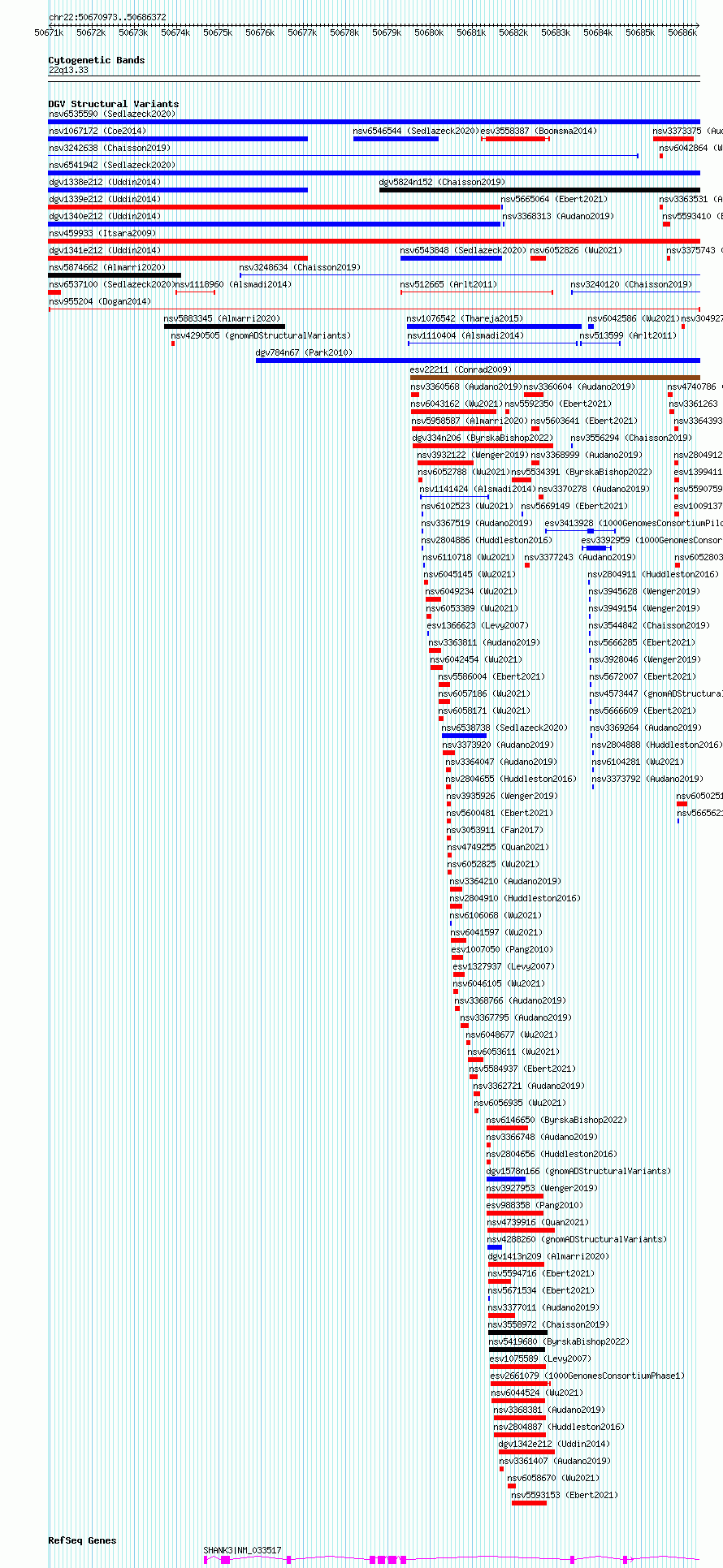Click the 50680k ruler tick label
723x1568 pixels.
(429, 32)
